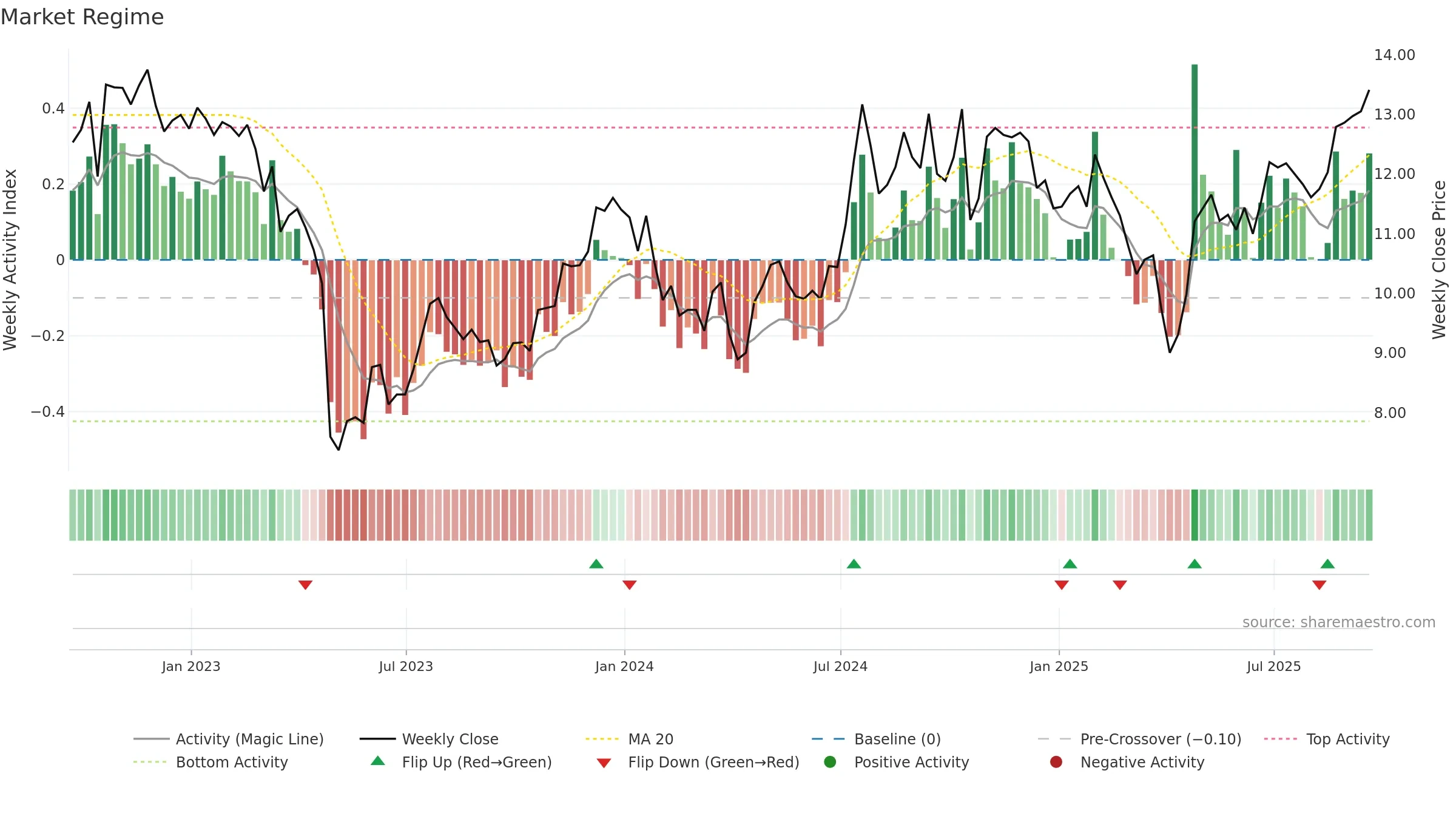1456x819 pixels.
Task: Click the Jan 2025 axis label
Action: point(1059,666)
